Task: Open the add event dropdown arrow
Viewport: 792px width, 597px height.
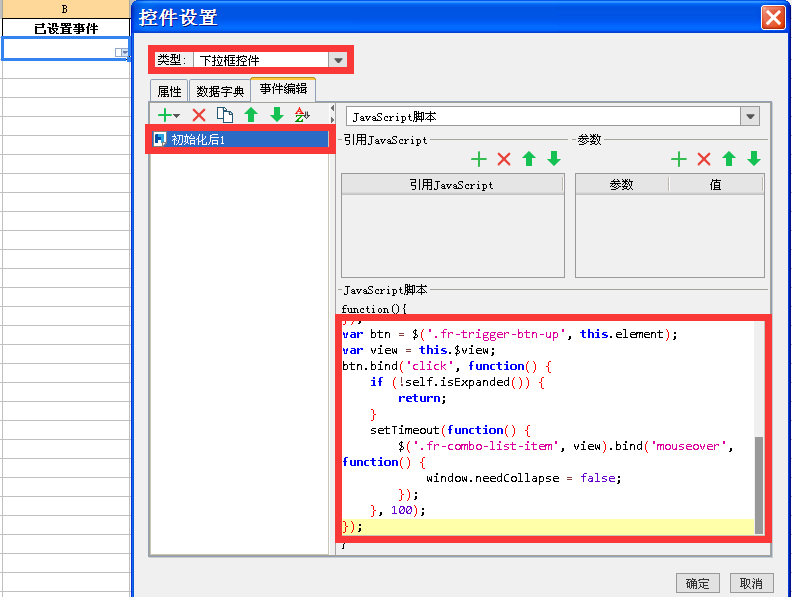Action: click(177, 116)
